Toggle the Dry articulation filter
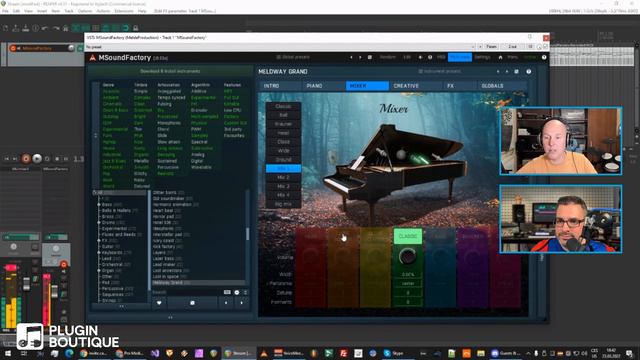 coord(160,110)
